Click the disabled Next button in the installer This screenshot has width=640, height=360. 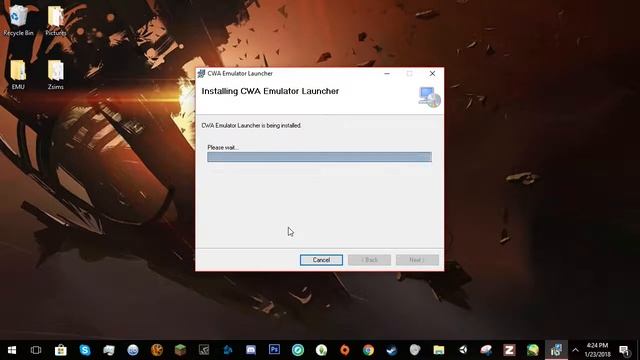point(417,260)
